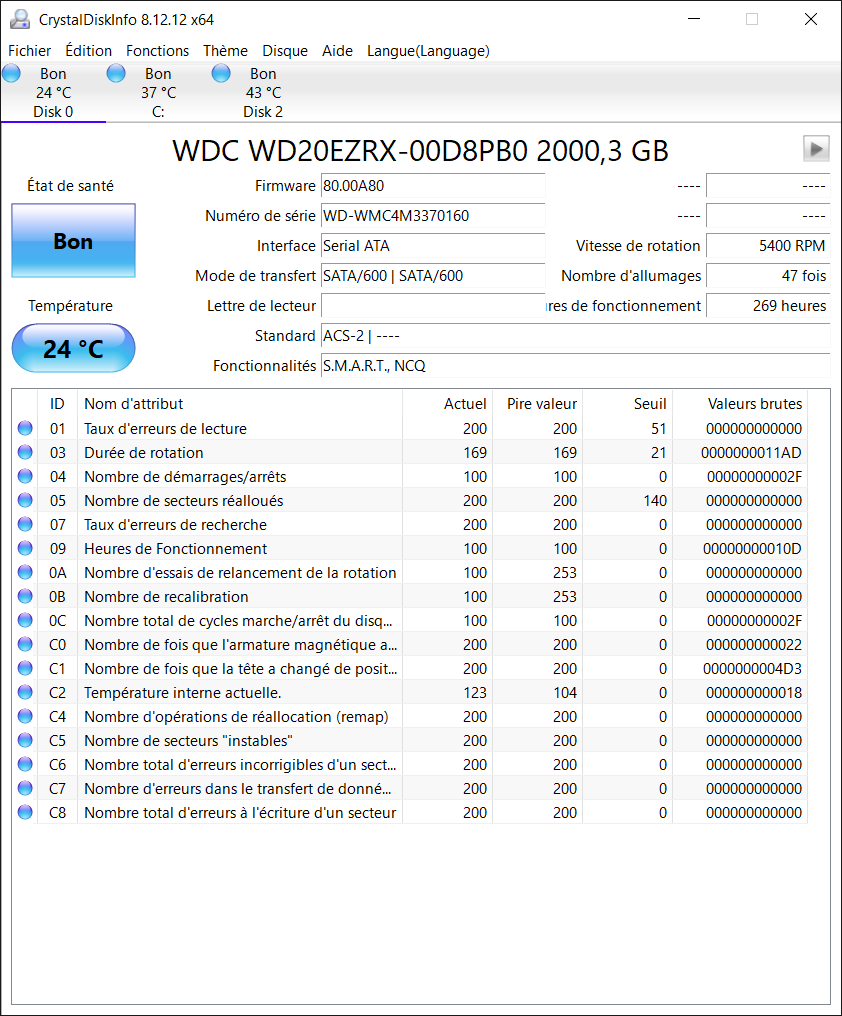Screen dimensions: 842x1016
Task: Click the Firmware field 80.00A80
Action: (x=433, y=186)
